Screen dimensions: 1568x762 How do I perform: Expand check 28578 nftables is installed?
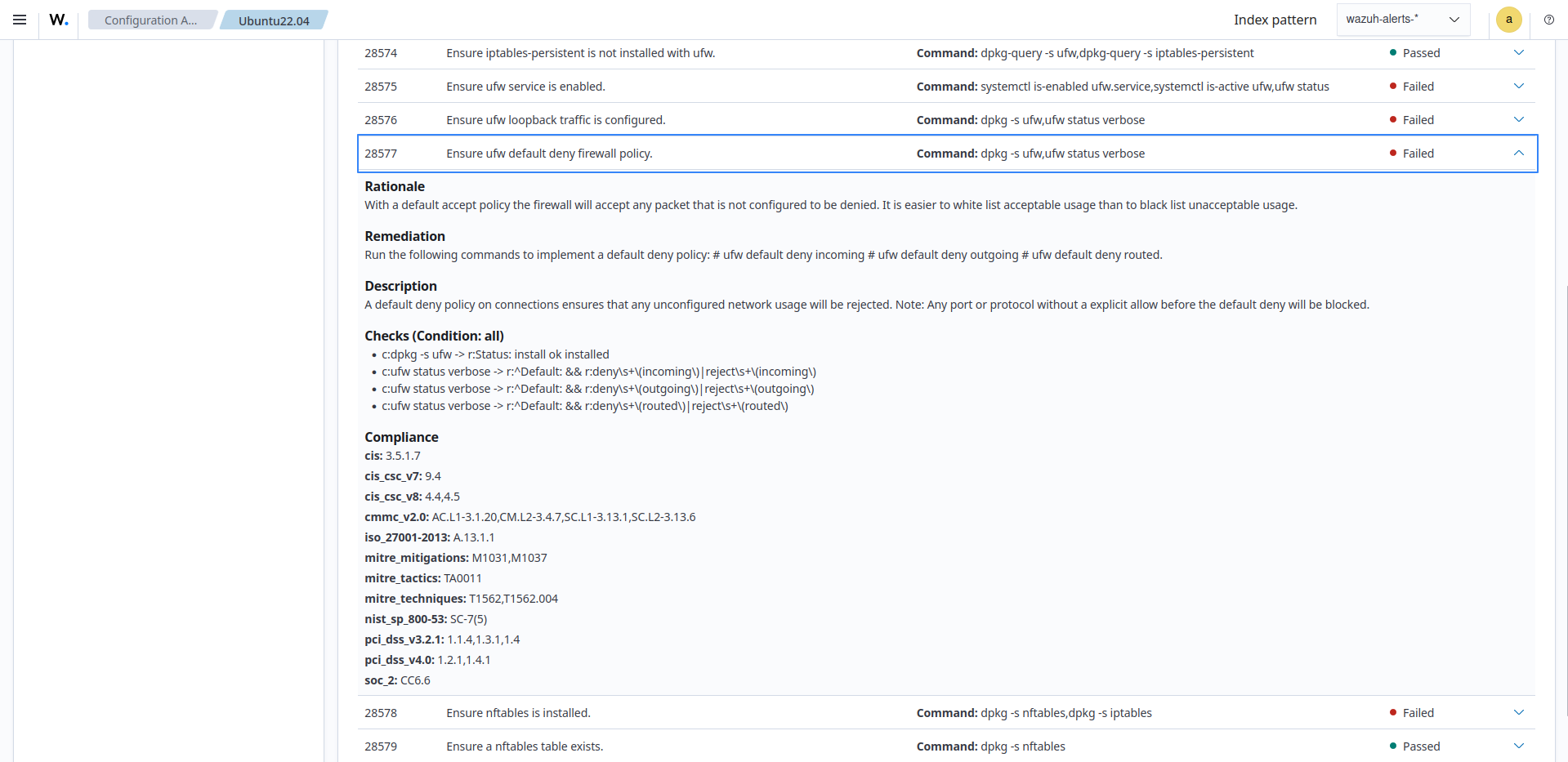click(1518, 713)
